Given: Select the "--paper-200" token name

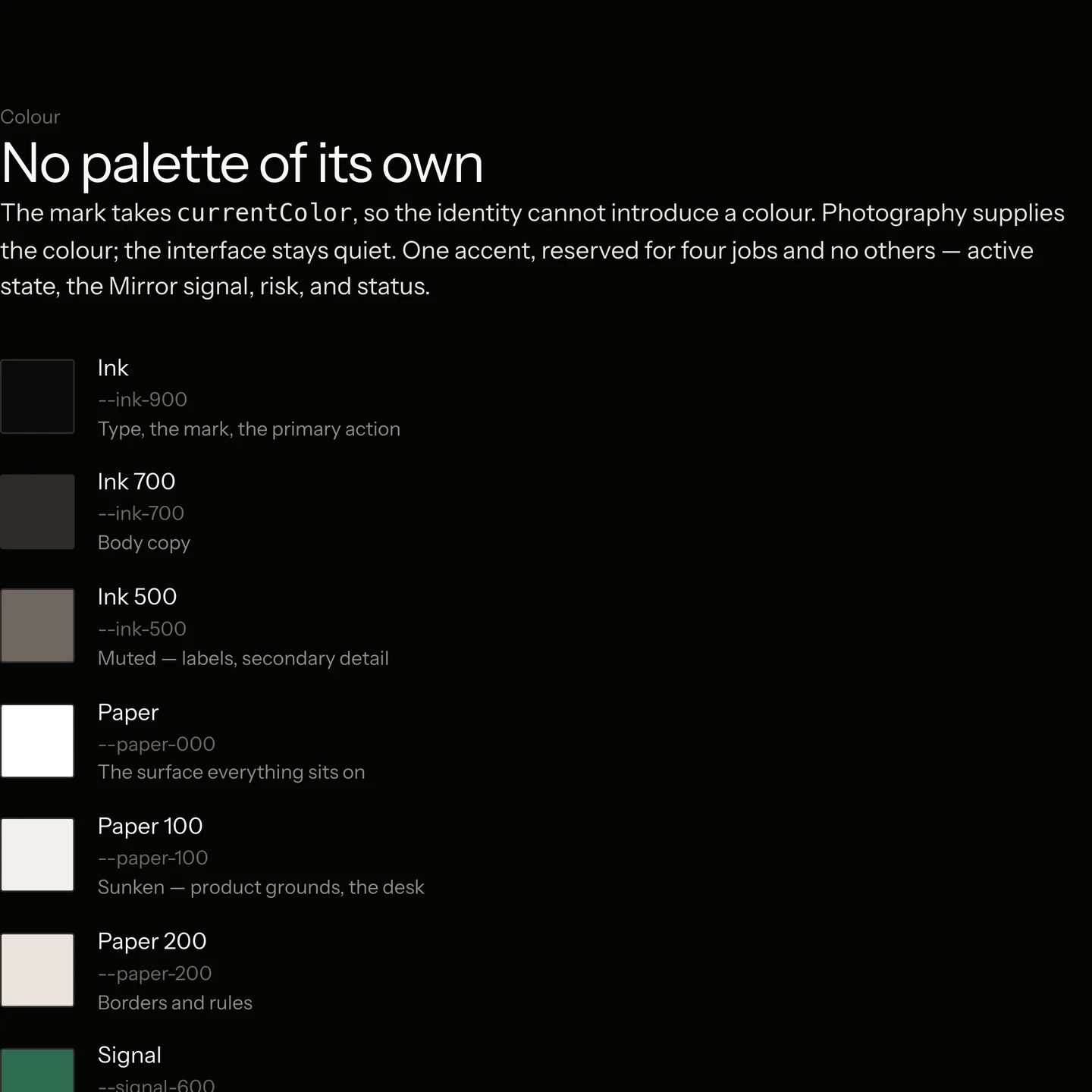Looking at the screenshot, I should 155,973.
